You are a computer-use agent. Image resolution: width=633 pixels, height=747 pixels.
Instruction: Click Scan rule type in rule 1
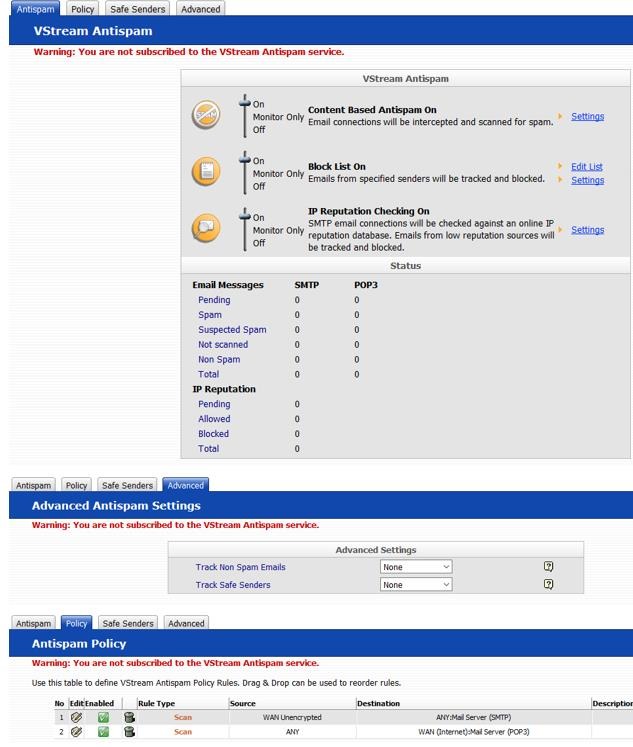click(x=183, y=717)
